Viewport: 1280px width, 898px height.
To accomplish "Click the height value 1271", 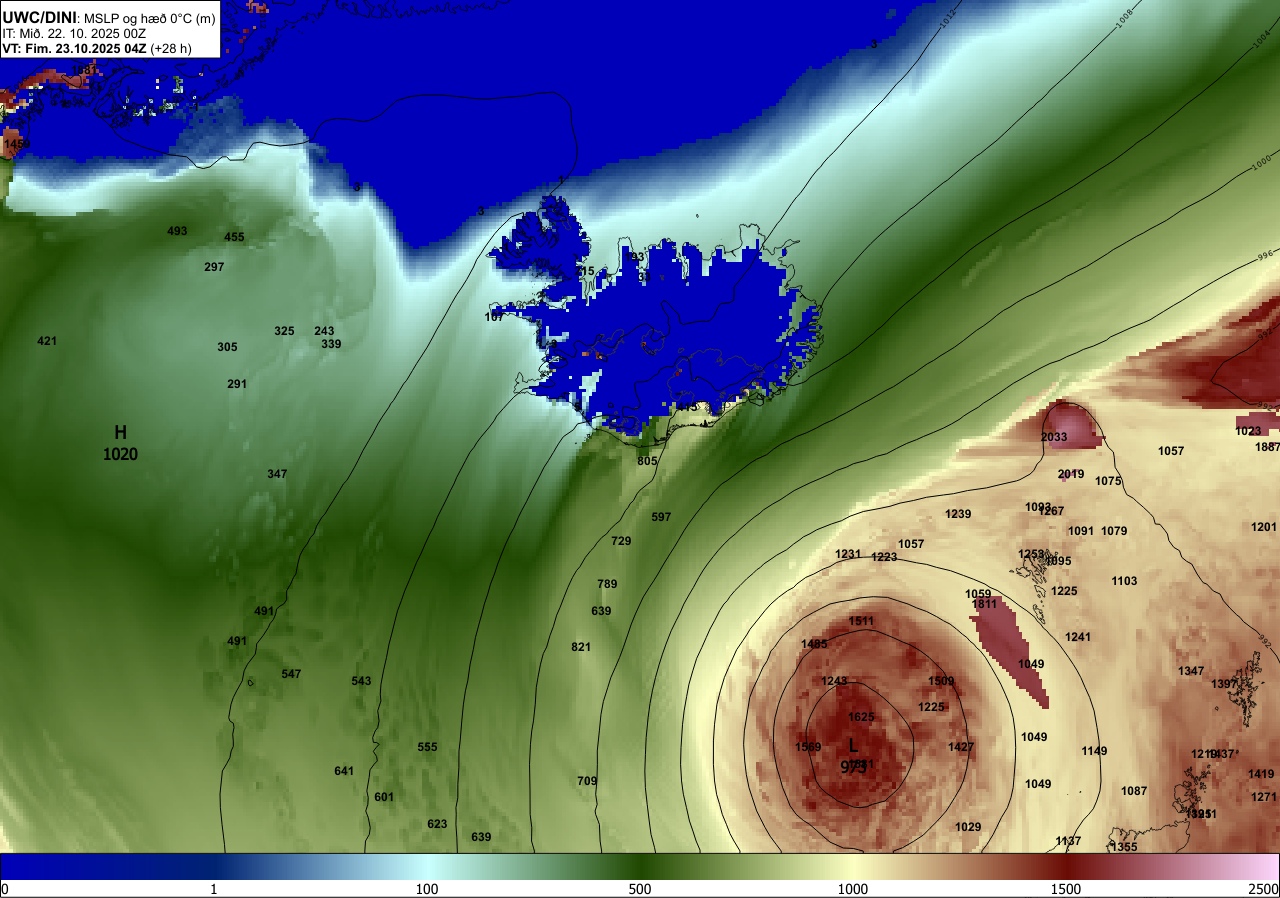I will point(1264,797).
